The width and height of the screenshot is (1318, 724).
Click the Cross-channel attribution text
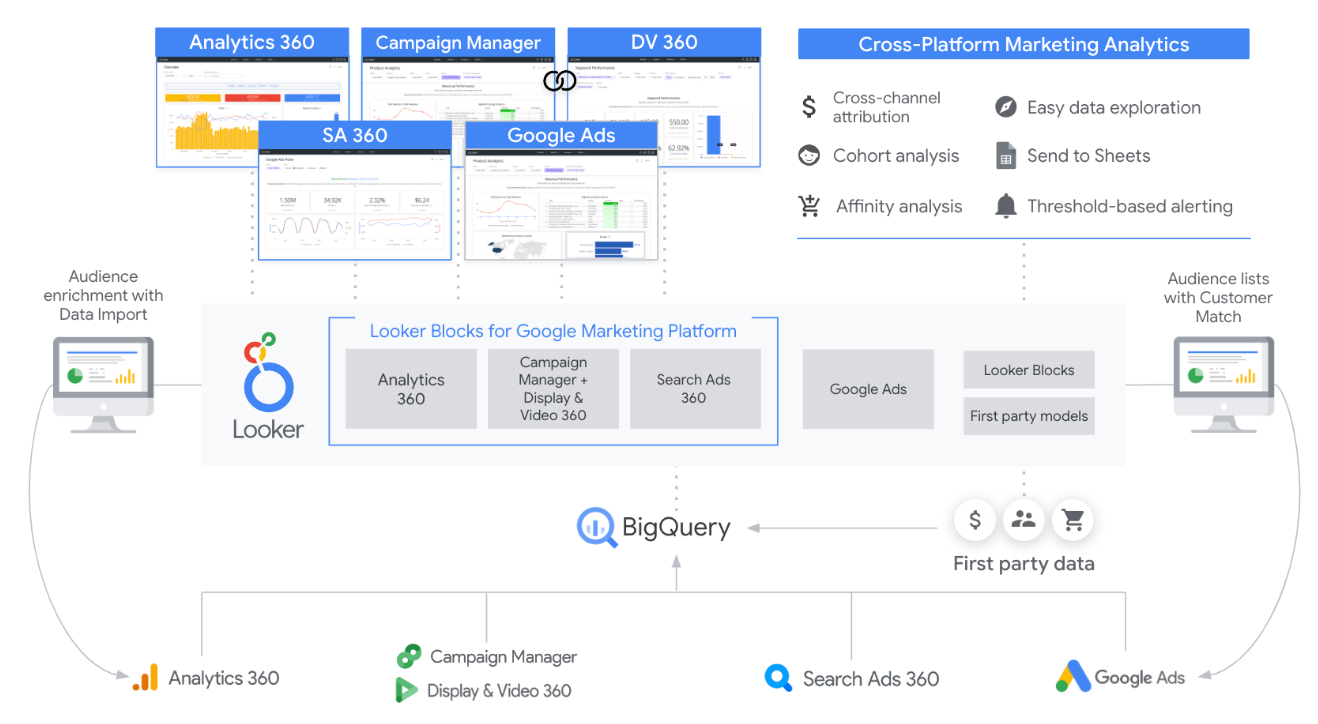click(x=887, y=107)
